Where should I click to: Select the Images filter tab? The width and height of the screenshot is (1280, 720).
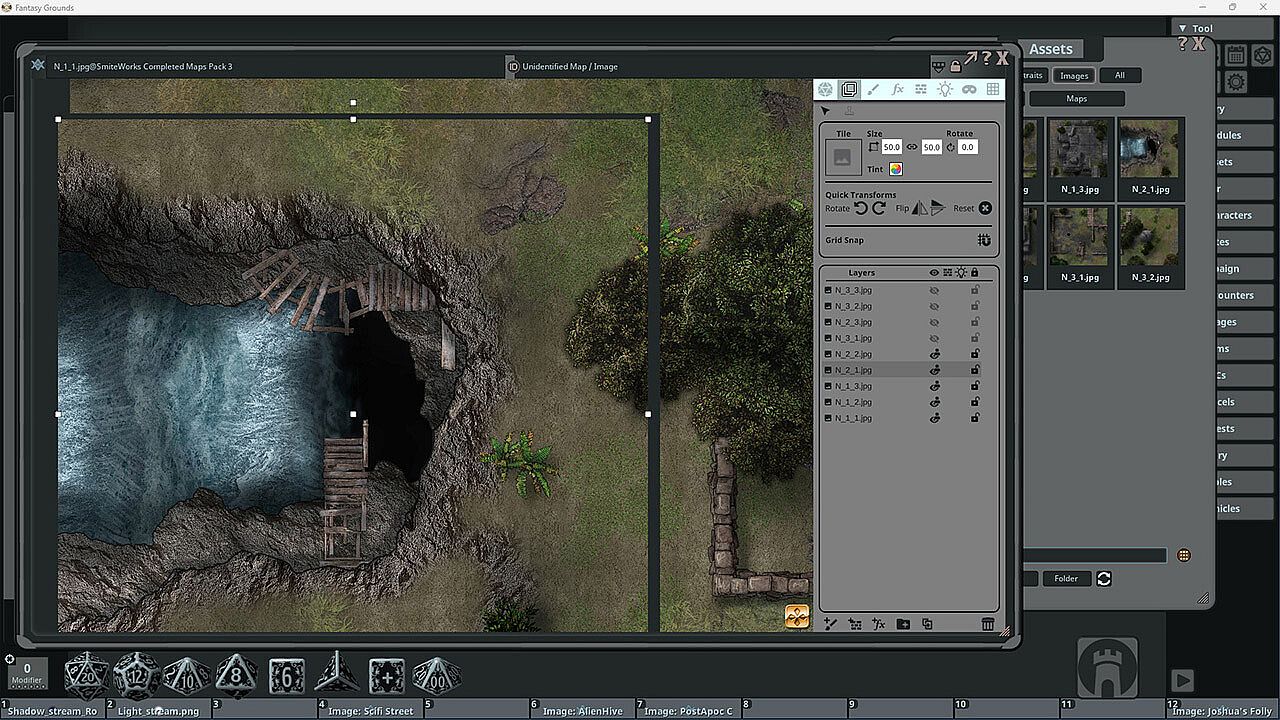coord(1074,76)
